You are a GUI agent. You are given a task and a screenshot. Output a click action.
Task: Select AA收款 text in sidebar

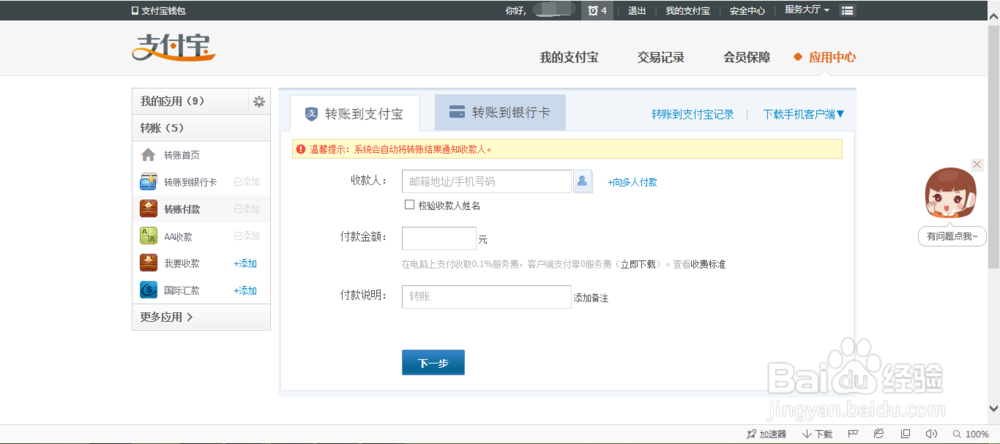click(178, 237)
